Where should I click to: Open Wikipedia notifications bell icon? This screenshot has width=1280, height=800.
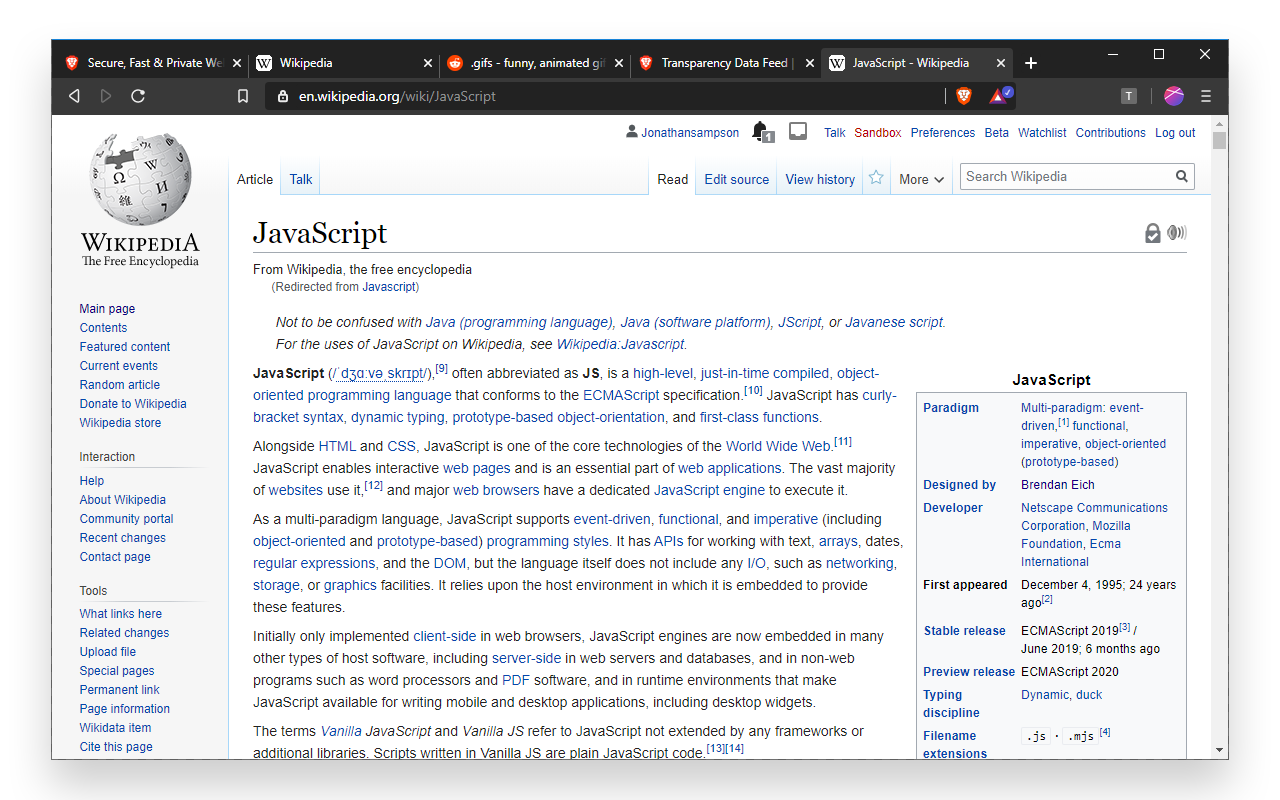click(761, 131)
